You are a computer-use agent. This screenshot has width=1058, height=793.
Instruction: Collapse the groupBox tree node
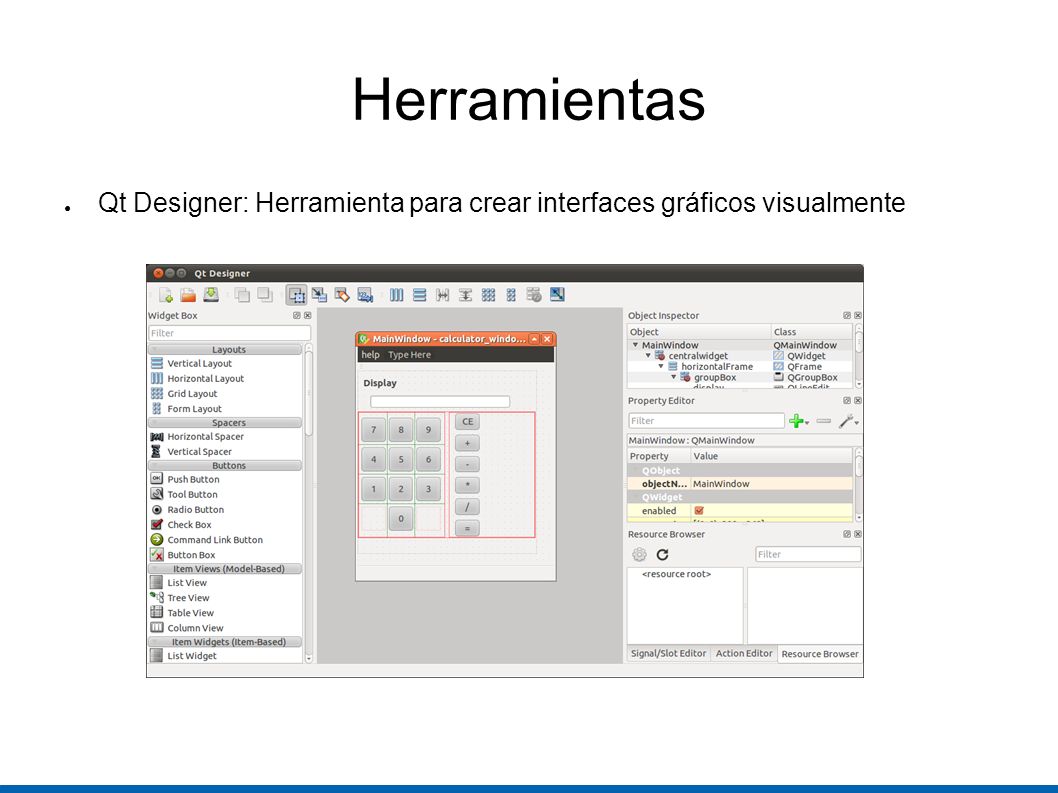tap(673, 377)
